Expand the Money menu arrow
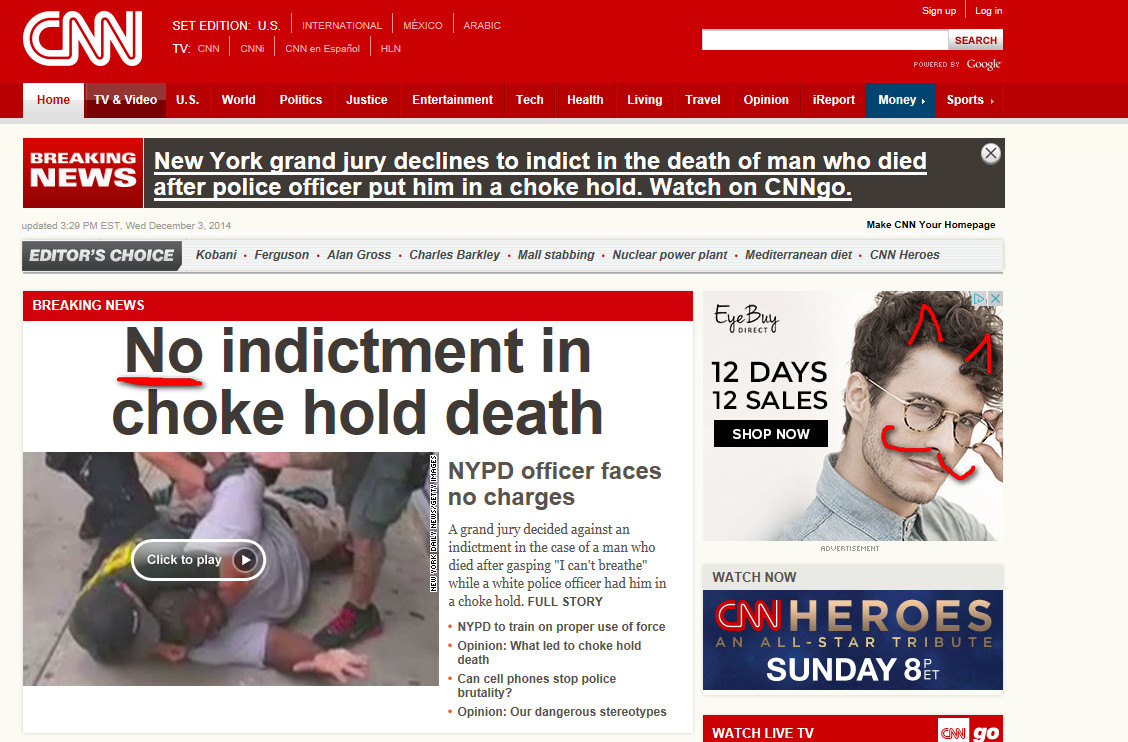The width and height of the screenshot is (1128, 742). [x=924, y=101]
